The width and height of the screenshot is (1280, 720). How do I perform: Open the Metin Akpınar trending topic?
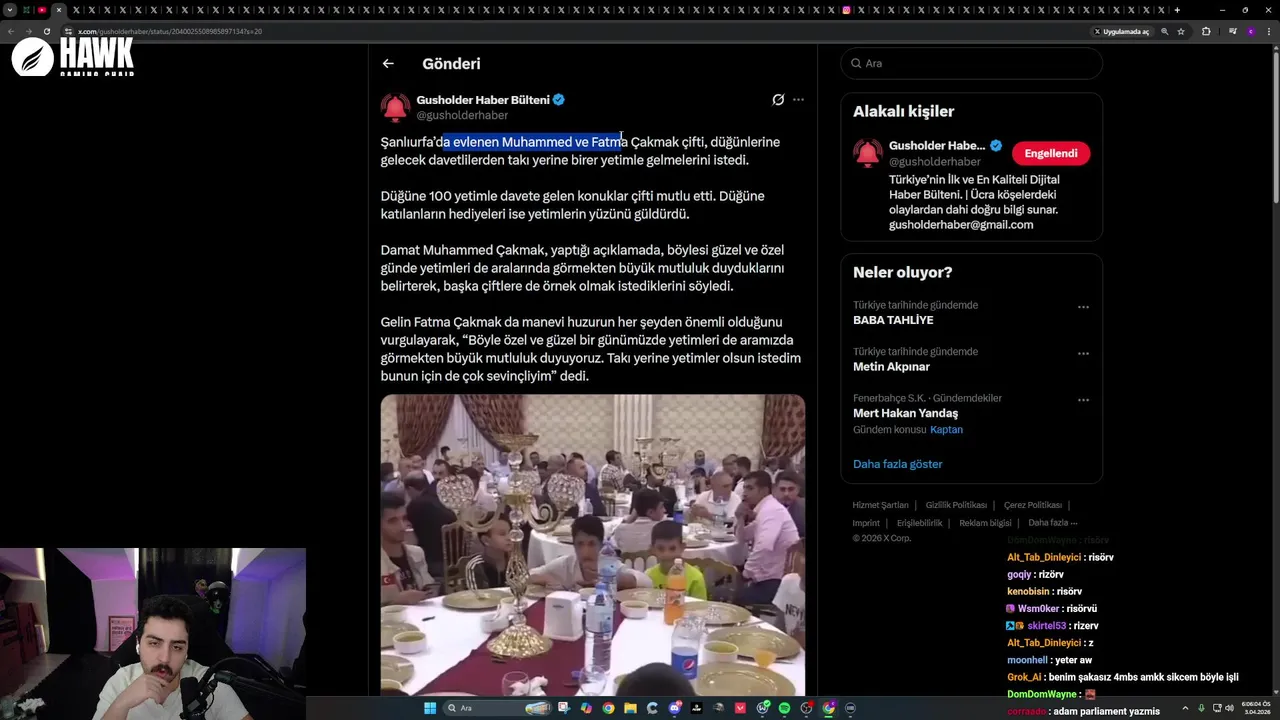point(891,367)
